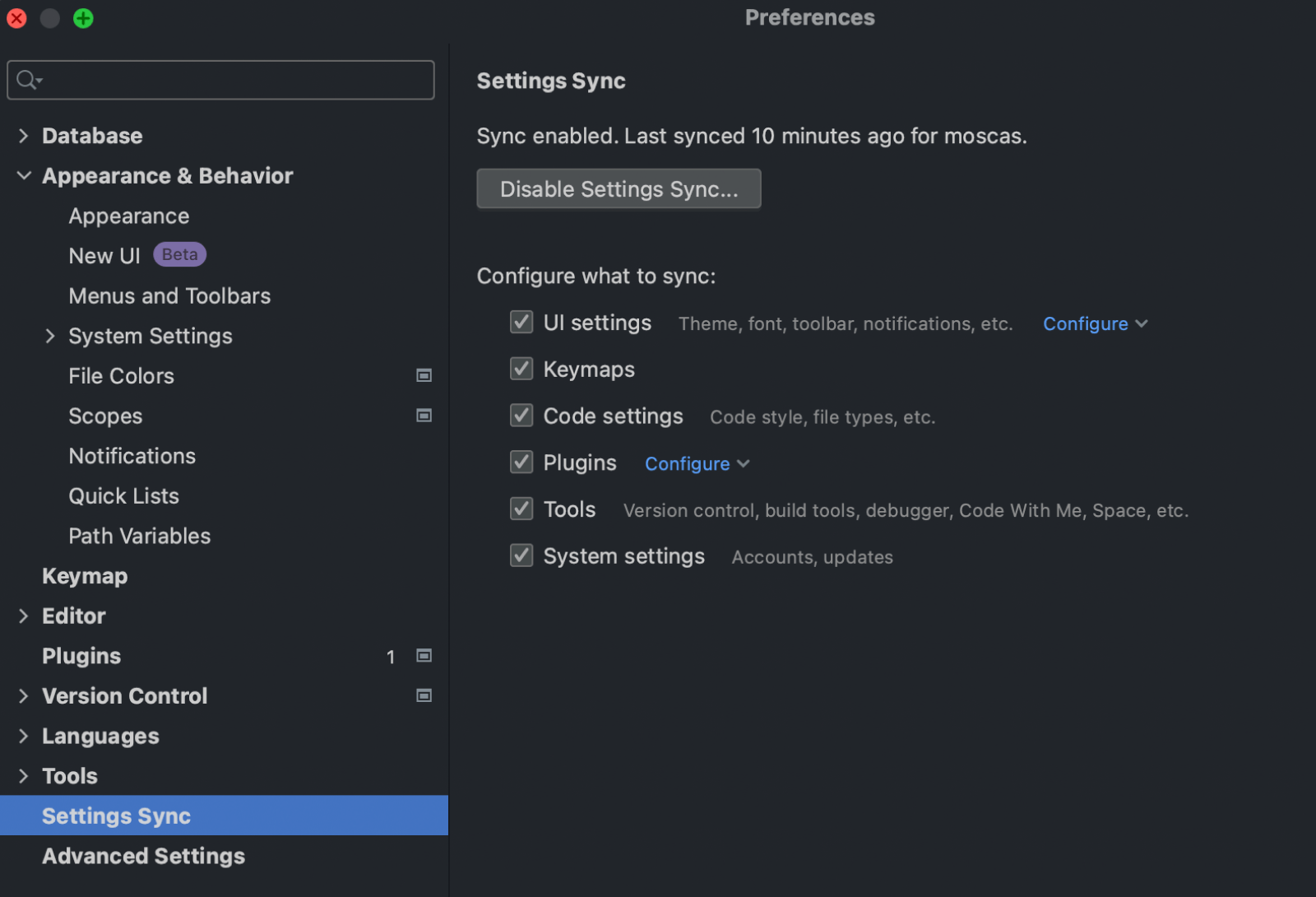Open Configure dropdown next to Plugins
This screenshot has width=1316, height=897.
697,464
